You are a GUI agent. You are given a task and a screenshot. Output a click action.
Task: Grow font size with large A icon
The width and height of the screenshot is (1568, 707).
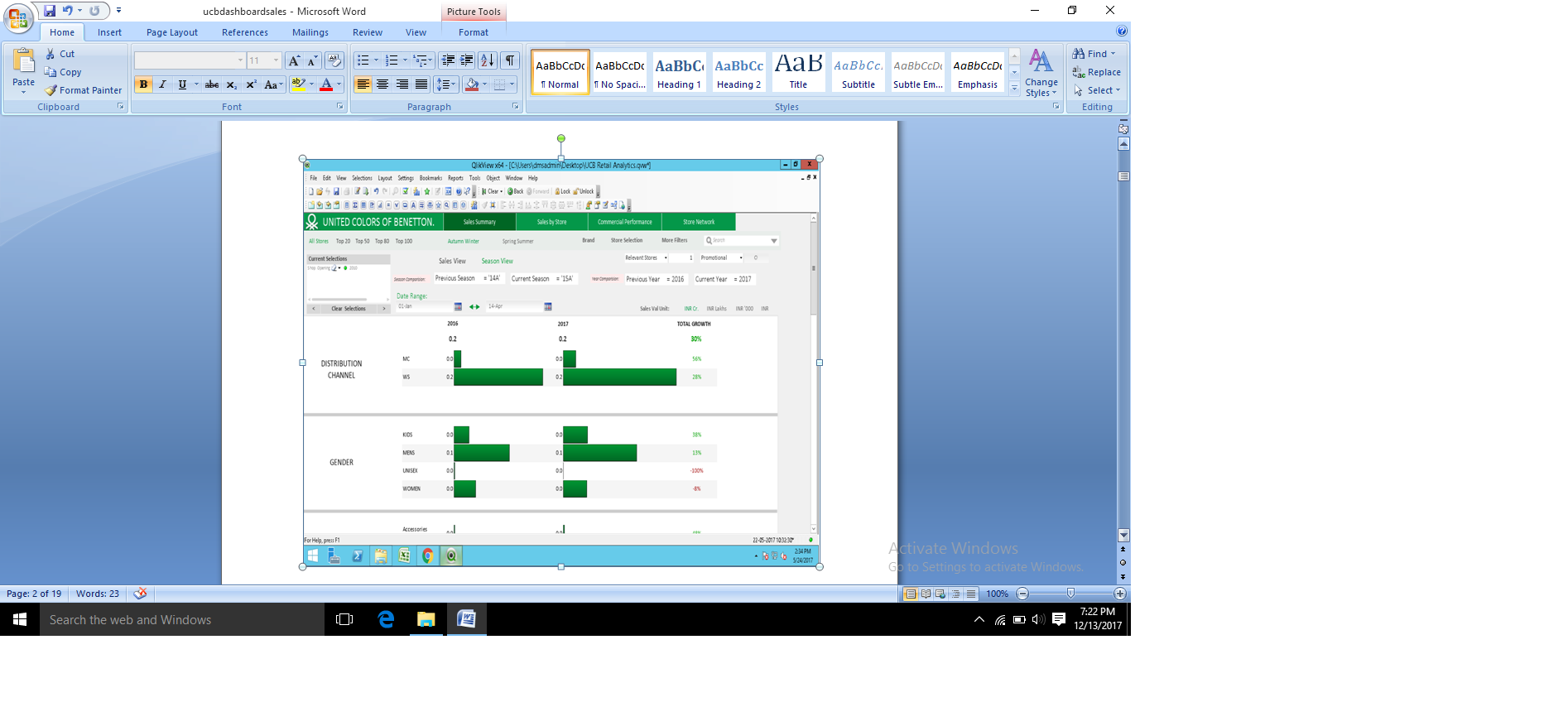point(294,60)
